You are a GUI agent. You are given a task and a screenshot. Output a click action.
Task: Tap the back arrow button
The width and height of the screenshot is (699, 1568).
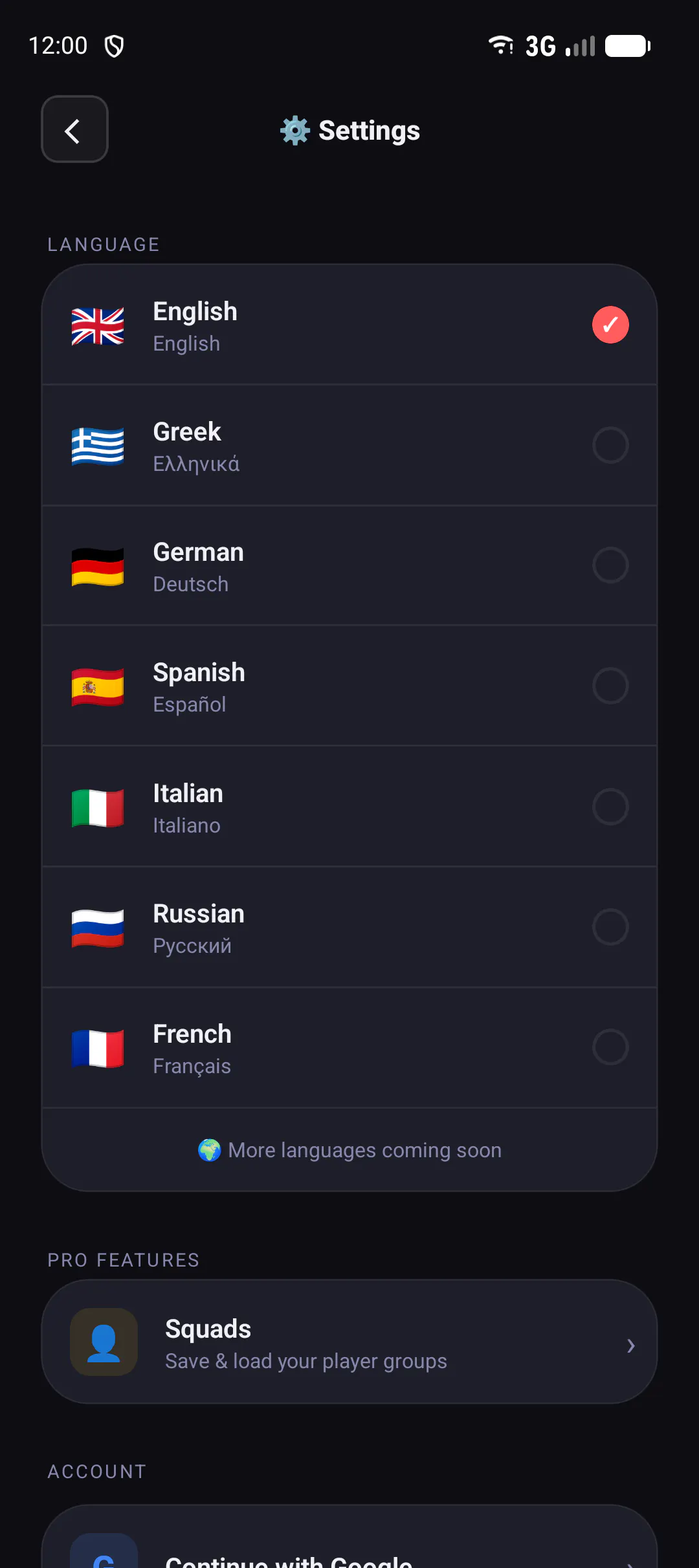click(x=74, y=129)
